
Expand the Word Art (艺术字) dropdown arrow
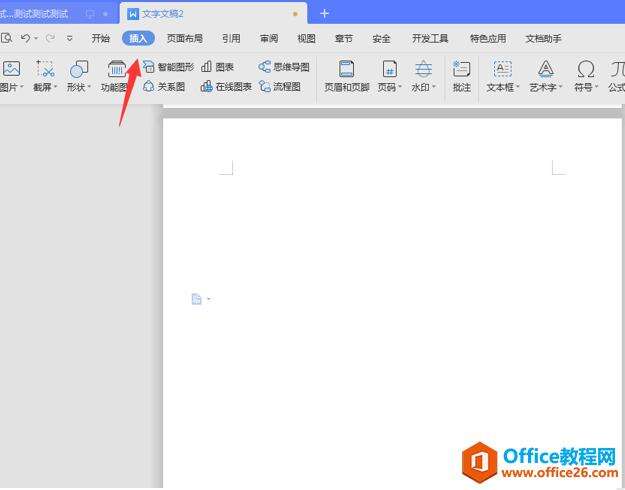click(x=560, y=87)
